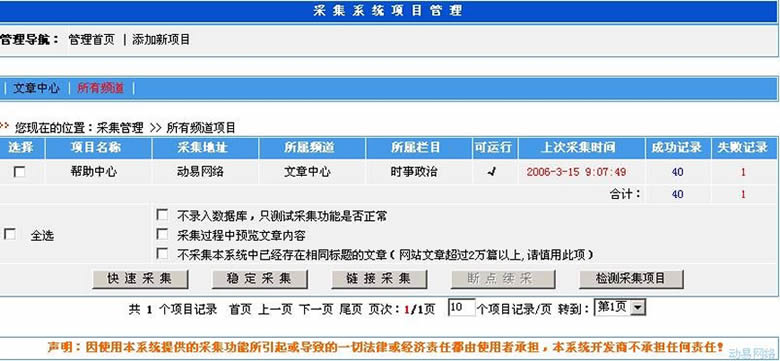
Task: Click the 链接采集 button
Action: [x=379, y=279]
